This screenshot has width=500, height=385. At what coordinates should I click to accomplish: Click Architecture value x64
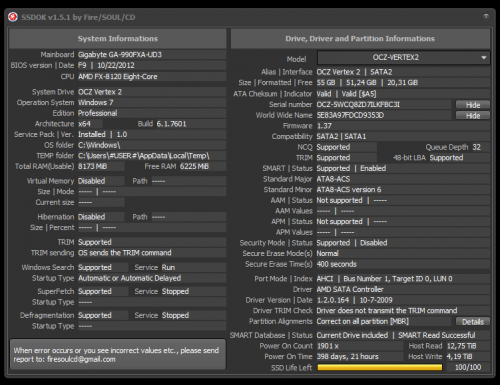84,124
